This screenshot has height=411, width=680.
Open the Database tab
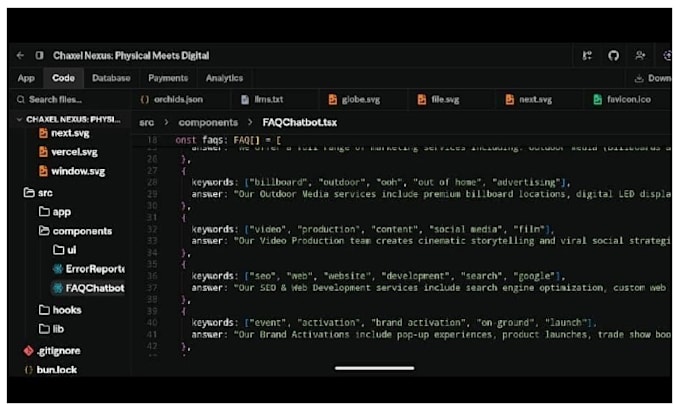[111, 78]
